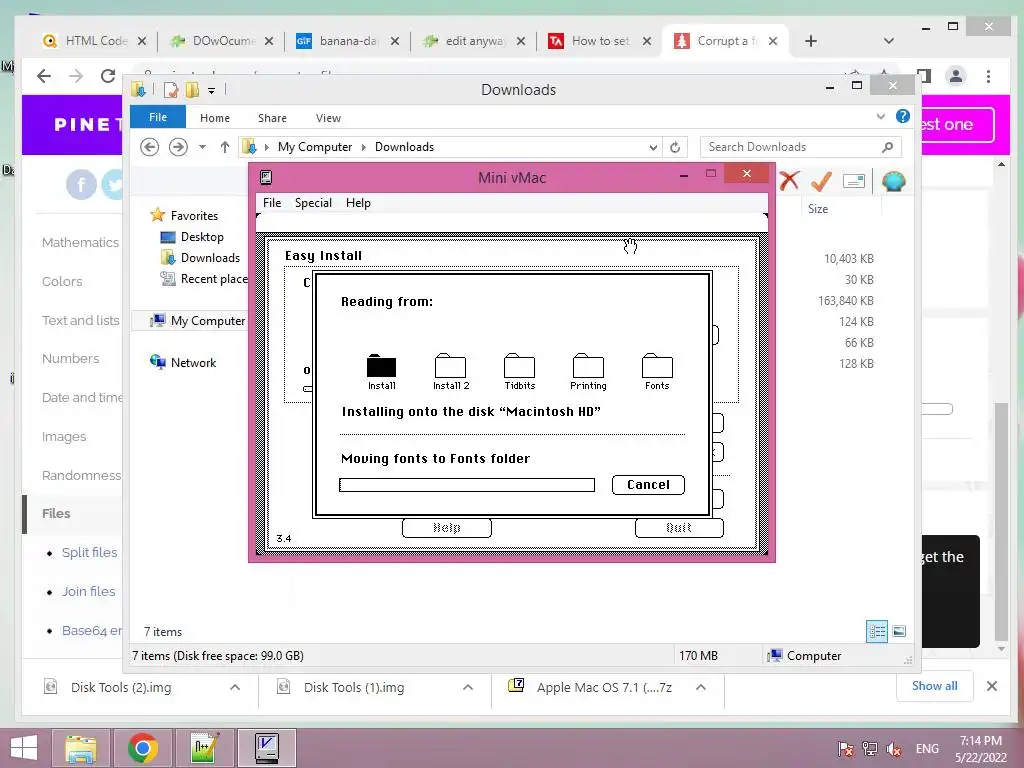
Task: Click My Computer in address breadcrumb
Action: (x=315, y=147)
